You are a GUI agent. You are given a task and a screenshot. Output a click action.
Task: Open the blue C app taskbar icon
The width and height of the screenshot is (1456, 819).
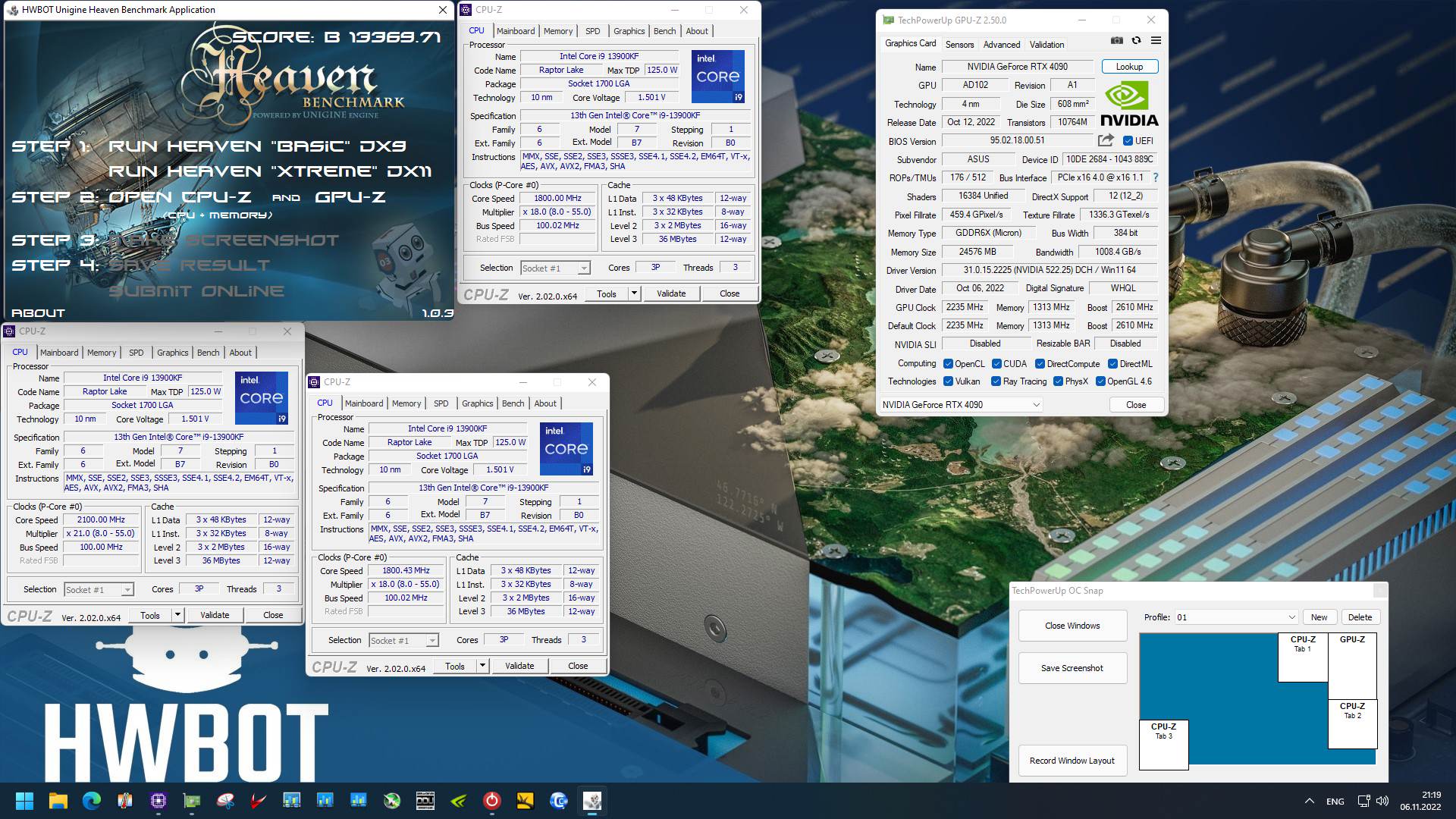pos(558,801)
